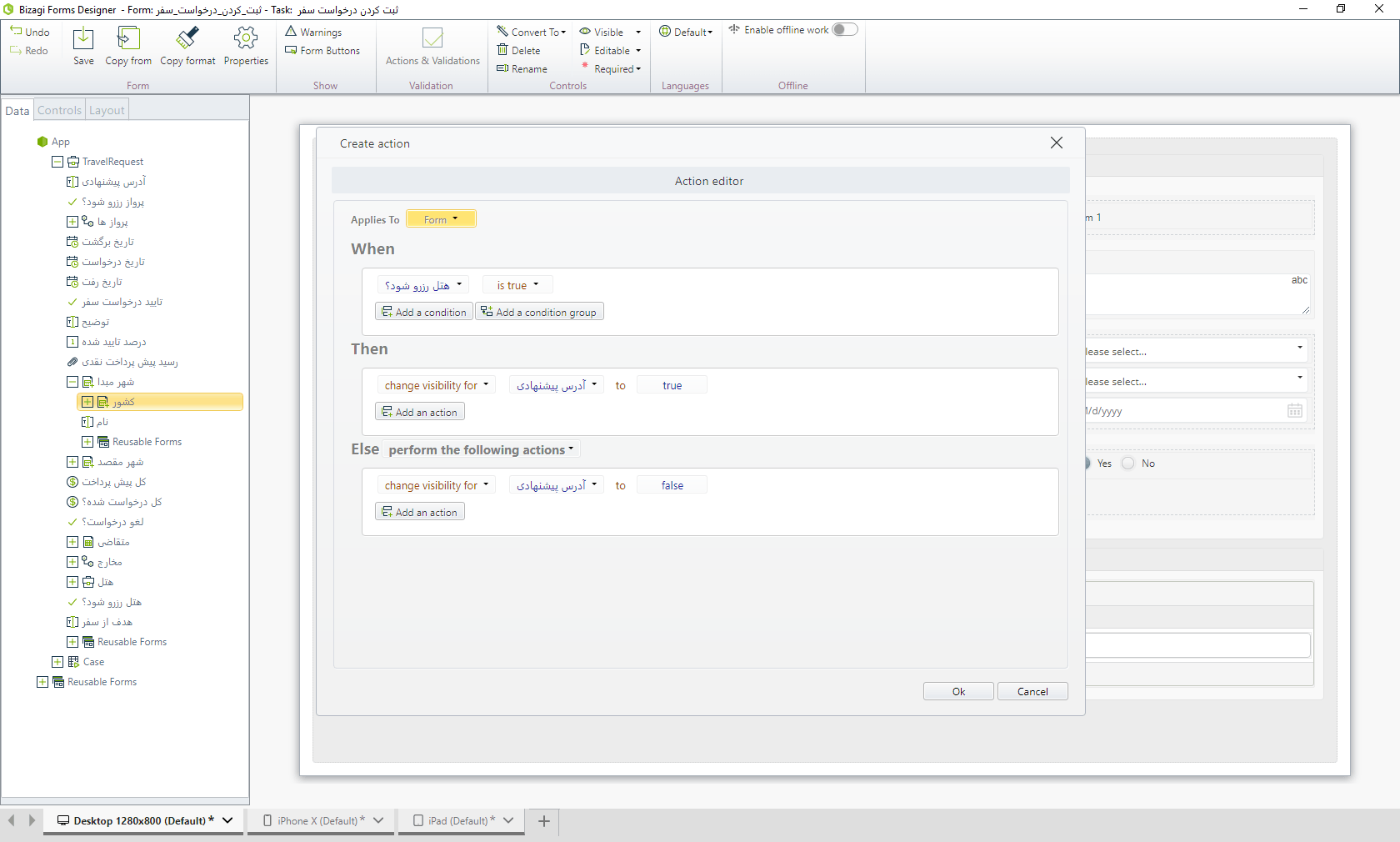Open the Desktop tab dropdown chevron
Viewport: 1400px width, 842px height.
[227, 821]
